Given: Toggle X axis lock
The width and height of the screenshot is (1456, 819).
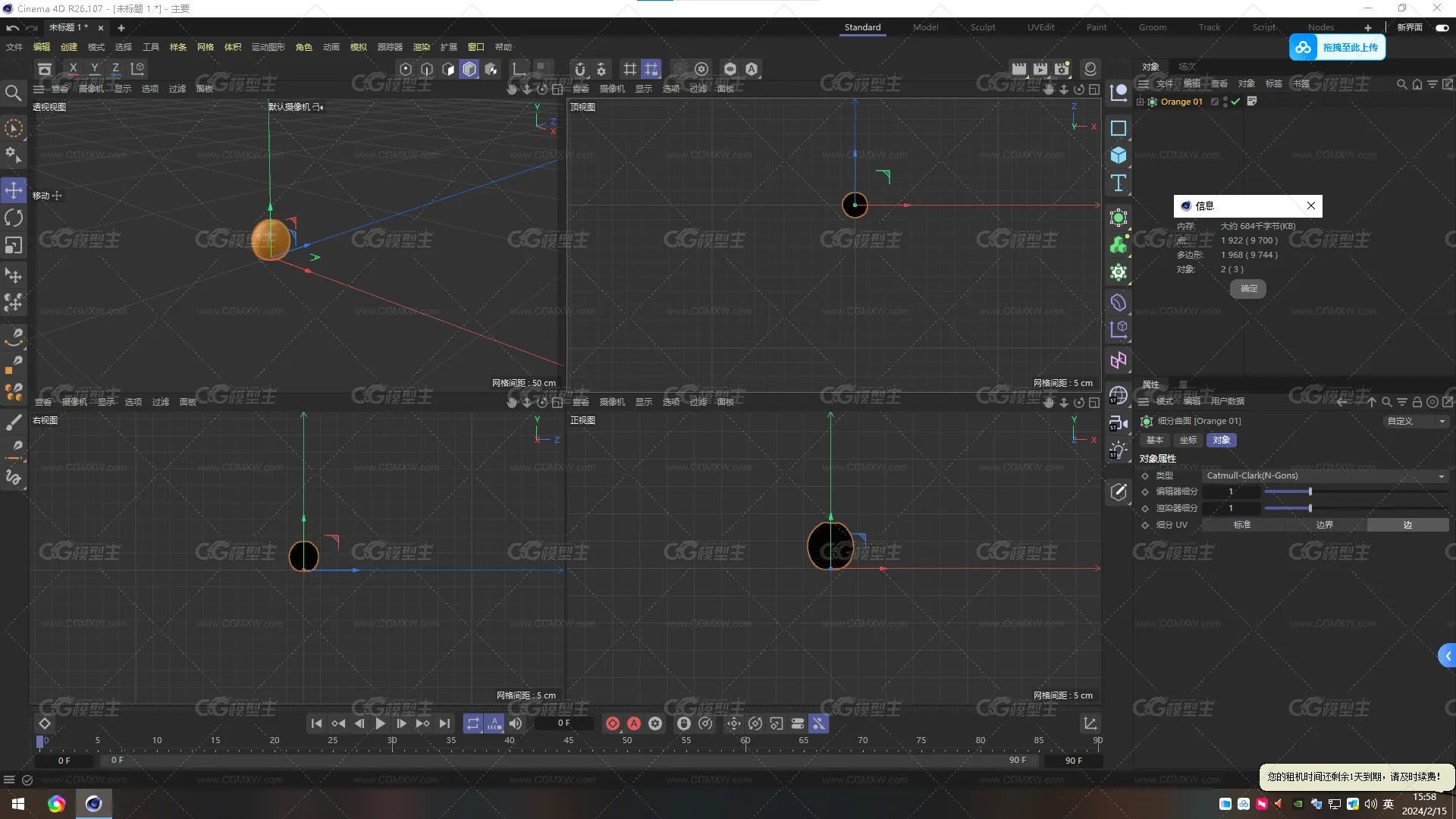Looking at the screenshot, I should (73, 69).
